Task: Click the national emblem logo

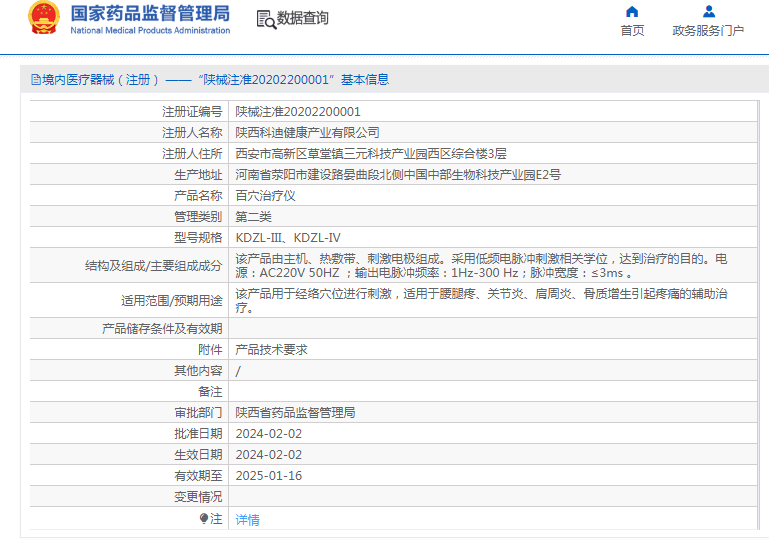Action: pyautogui.click(x=44, y=18)
